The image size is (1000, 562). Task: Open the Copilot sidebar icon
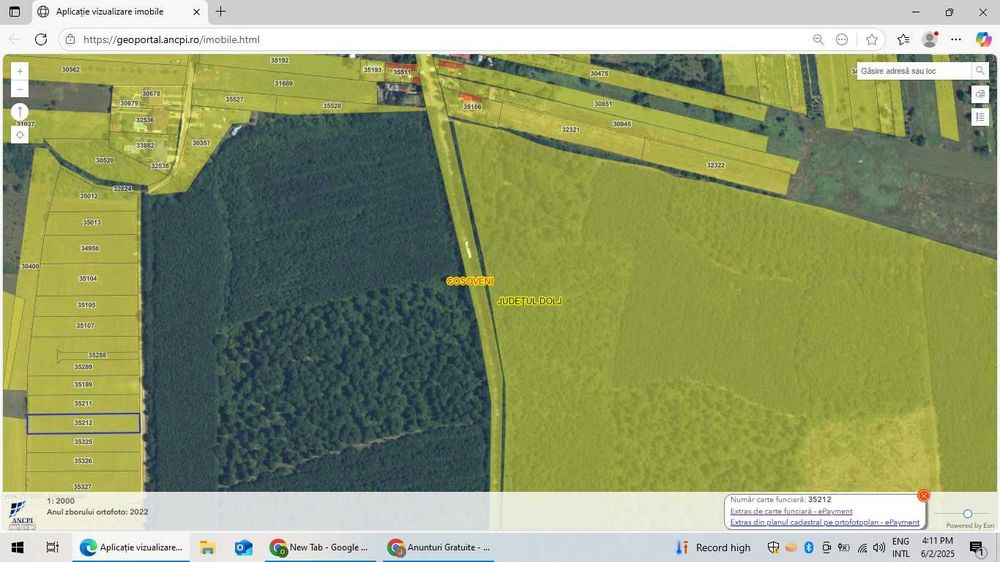pos(983,40)
